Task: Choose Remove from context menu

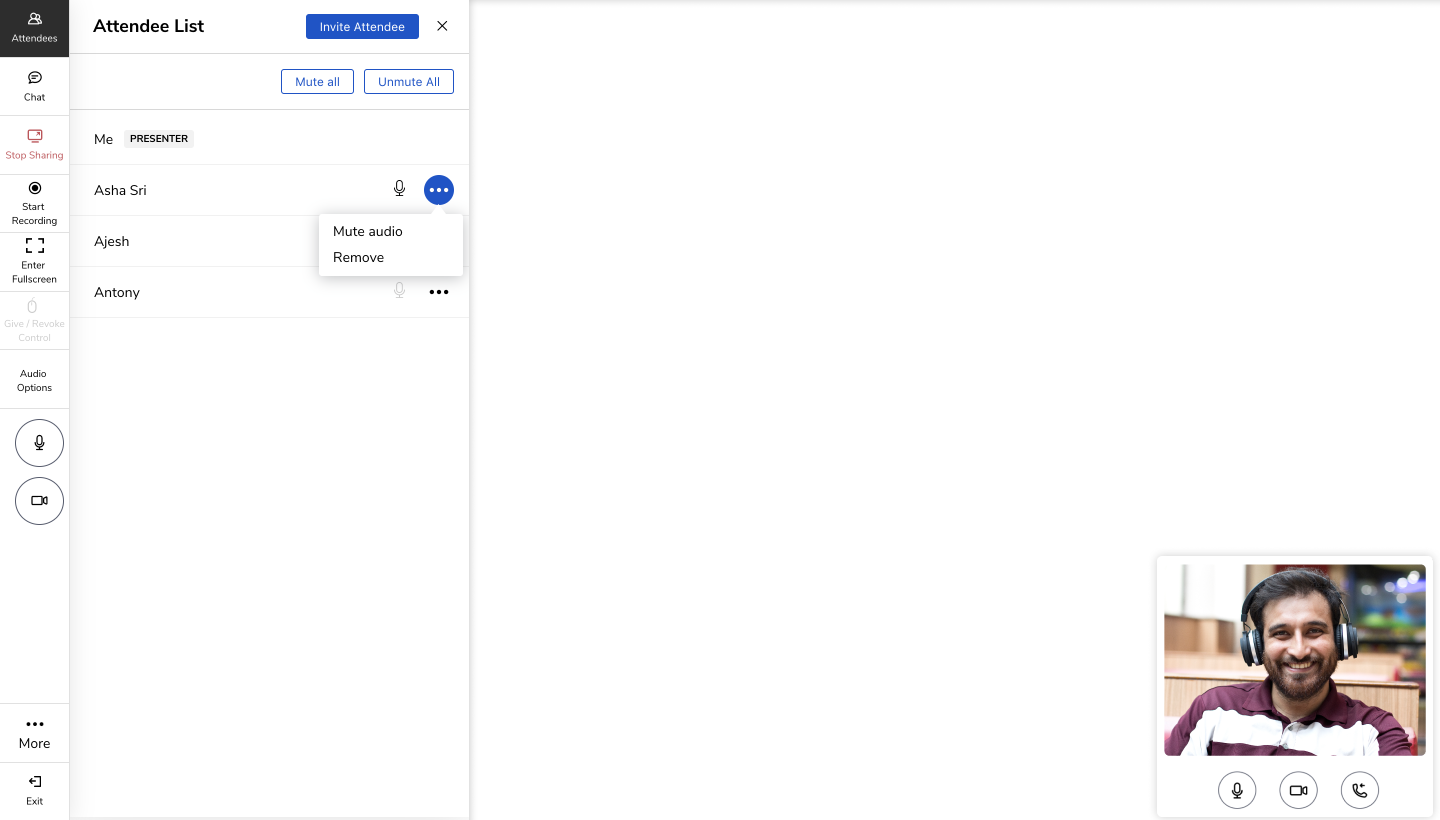Action: (x=359, y=257)
